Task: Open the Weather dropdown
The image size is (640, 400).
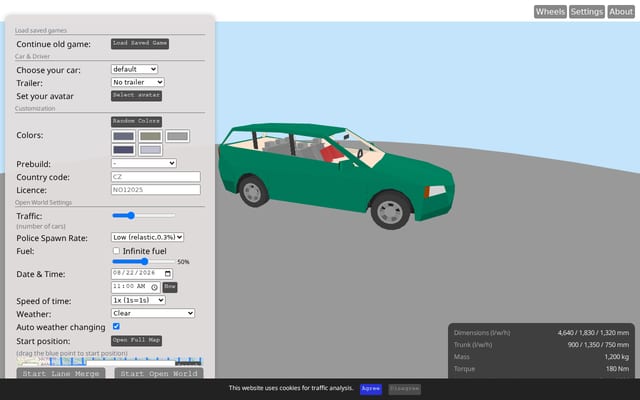Action: [x=153, y=313]
